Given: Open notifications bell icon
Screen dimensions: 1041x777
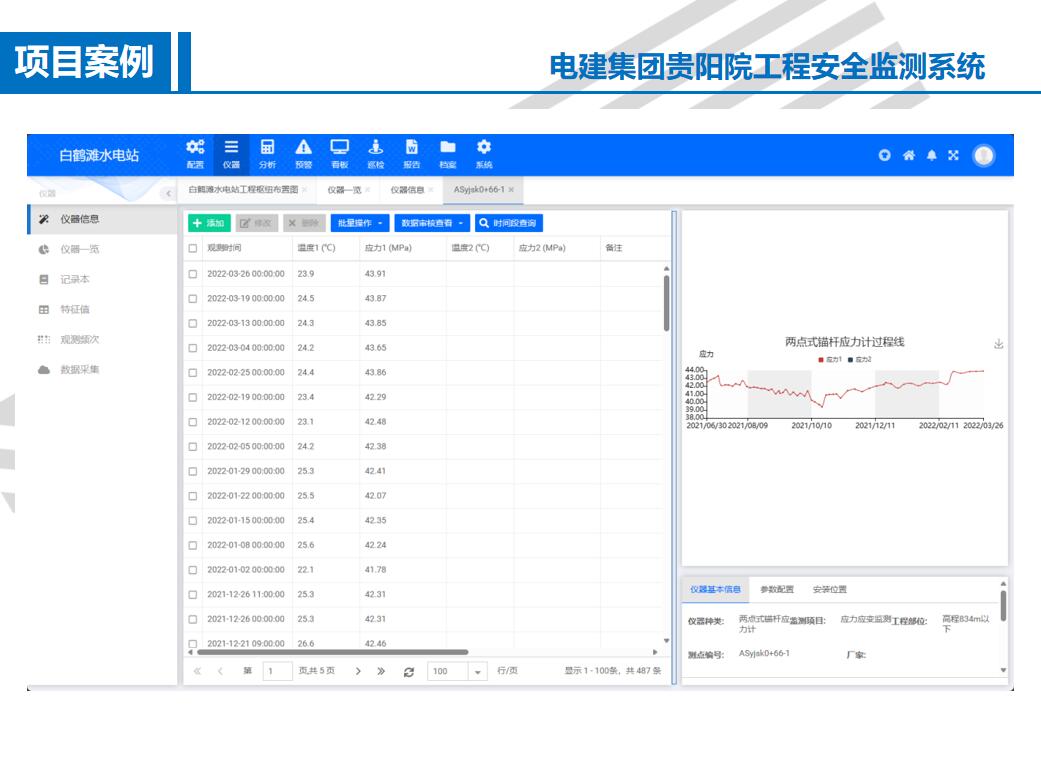Looking at the screenshot, I should coord(931,155).
